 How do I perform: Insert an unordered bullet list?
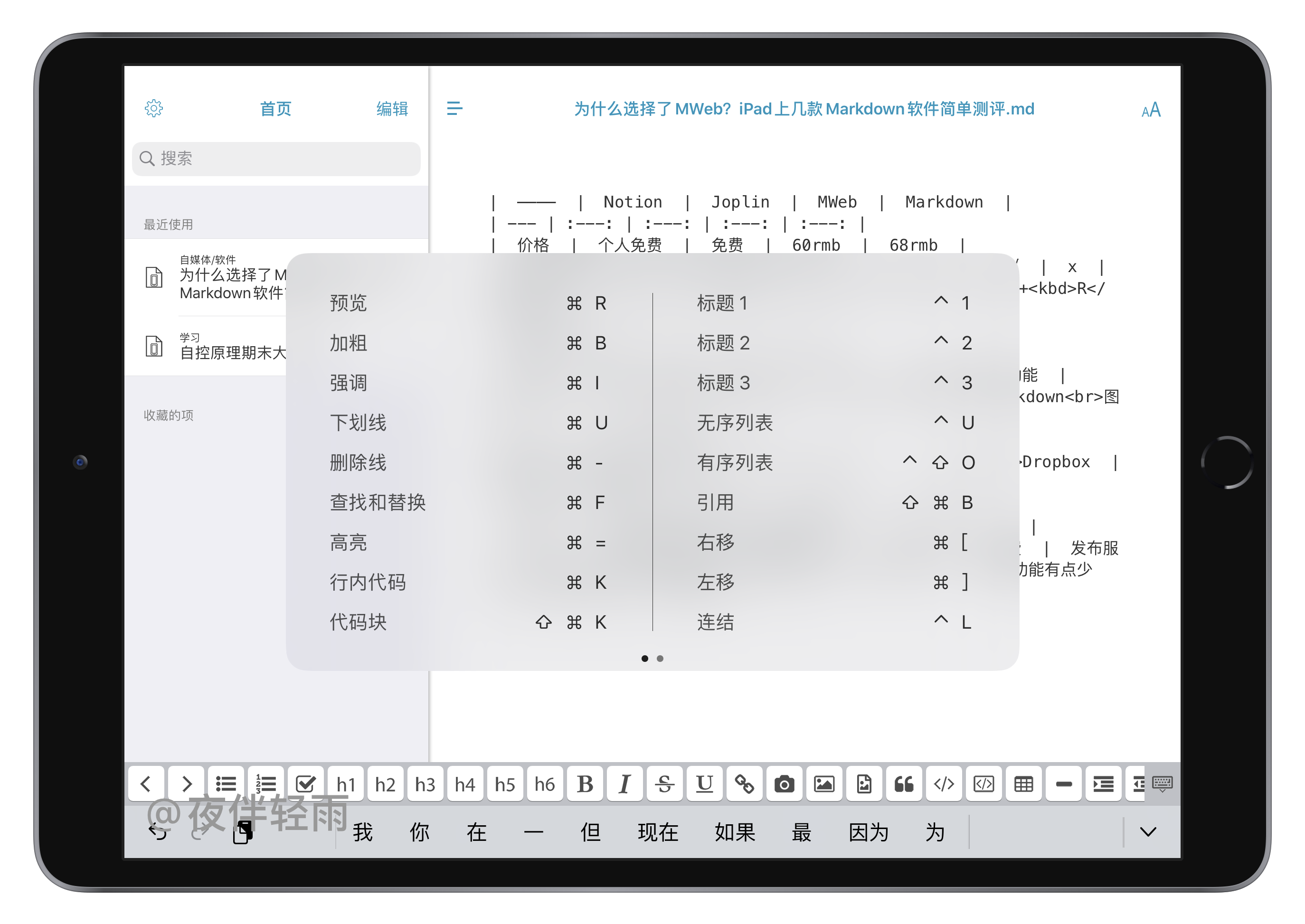click(226, 783)
